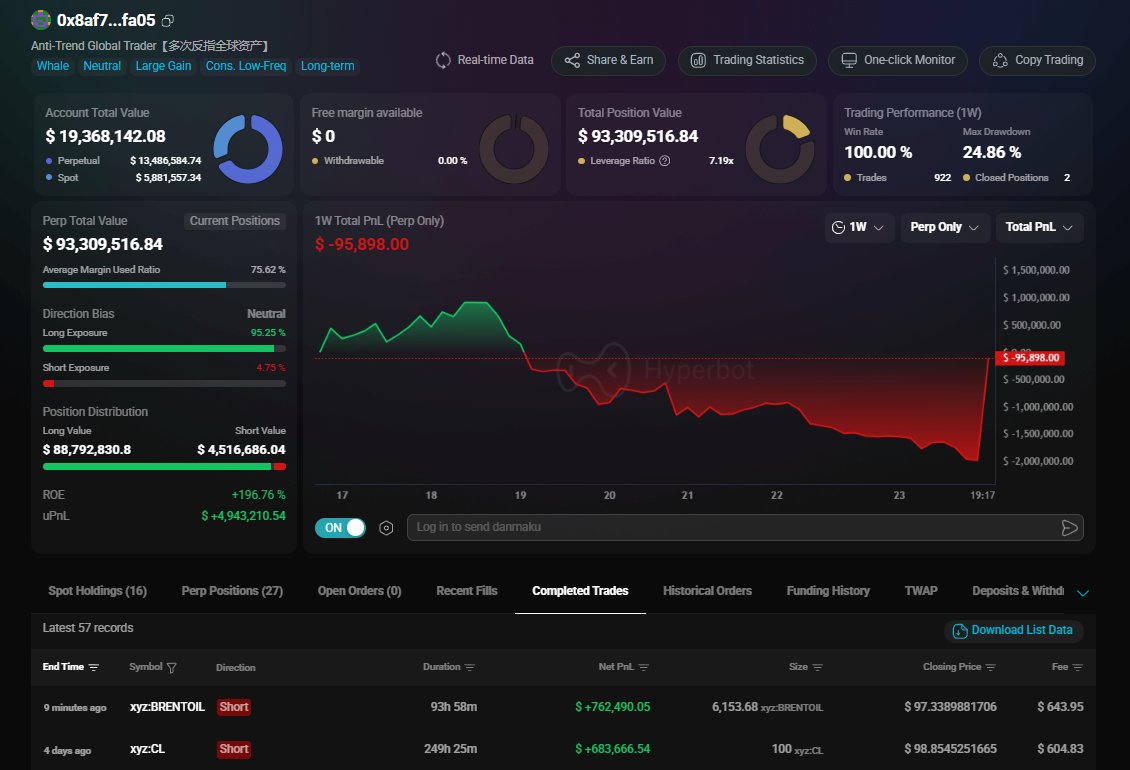Click the Account Total Value donut chart
Screen dimensions: 1130x770
coord(248,149)
